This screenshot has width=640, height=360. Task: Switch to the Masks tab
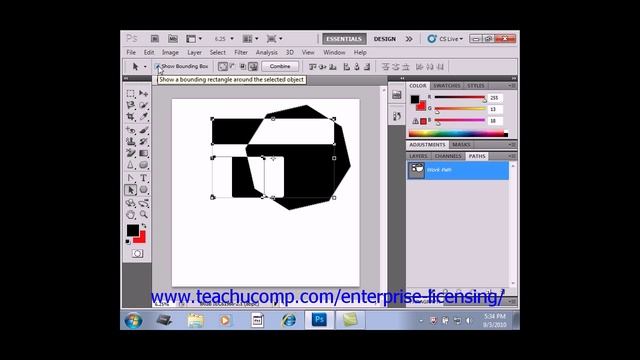461,144
